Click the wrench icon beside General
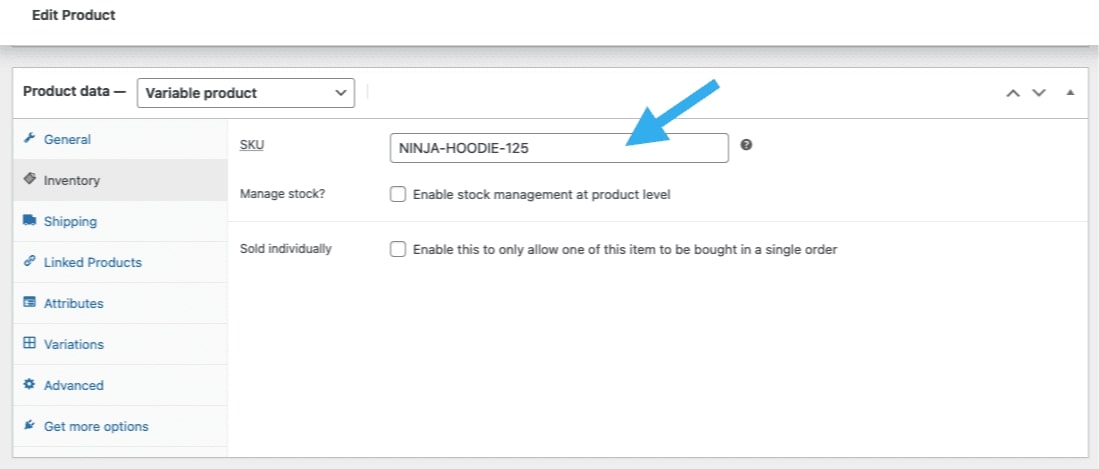 [x=29, y=138]
